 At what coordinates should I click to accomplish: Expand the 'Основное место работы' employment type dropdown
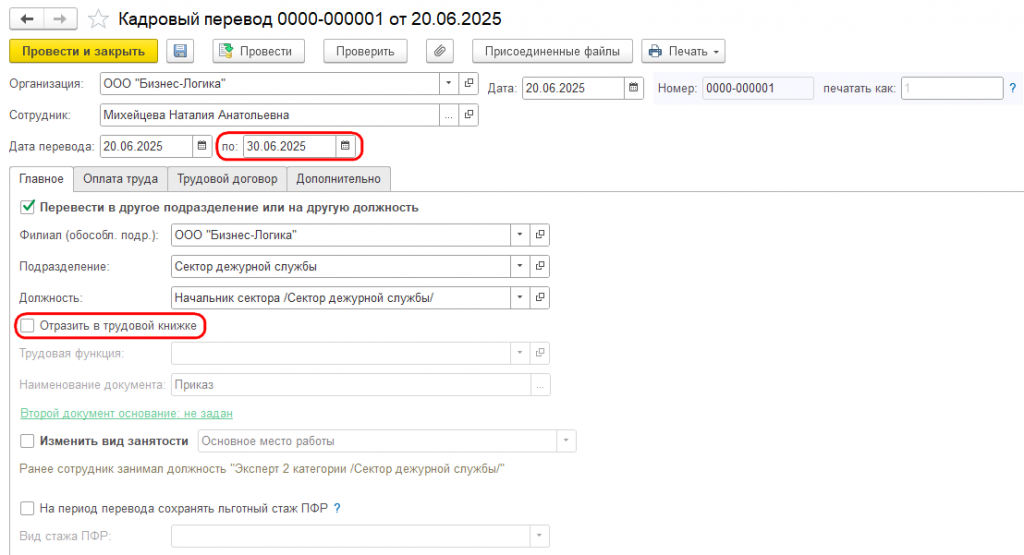tap(566, 441)
